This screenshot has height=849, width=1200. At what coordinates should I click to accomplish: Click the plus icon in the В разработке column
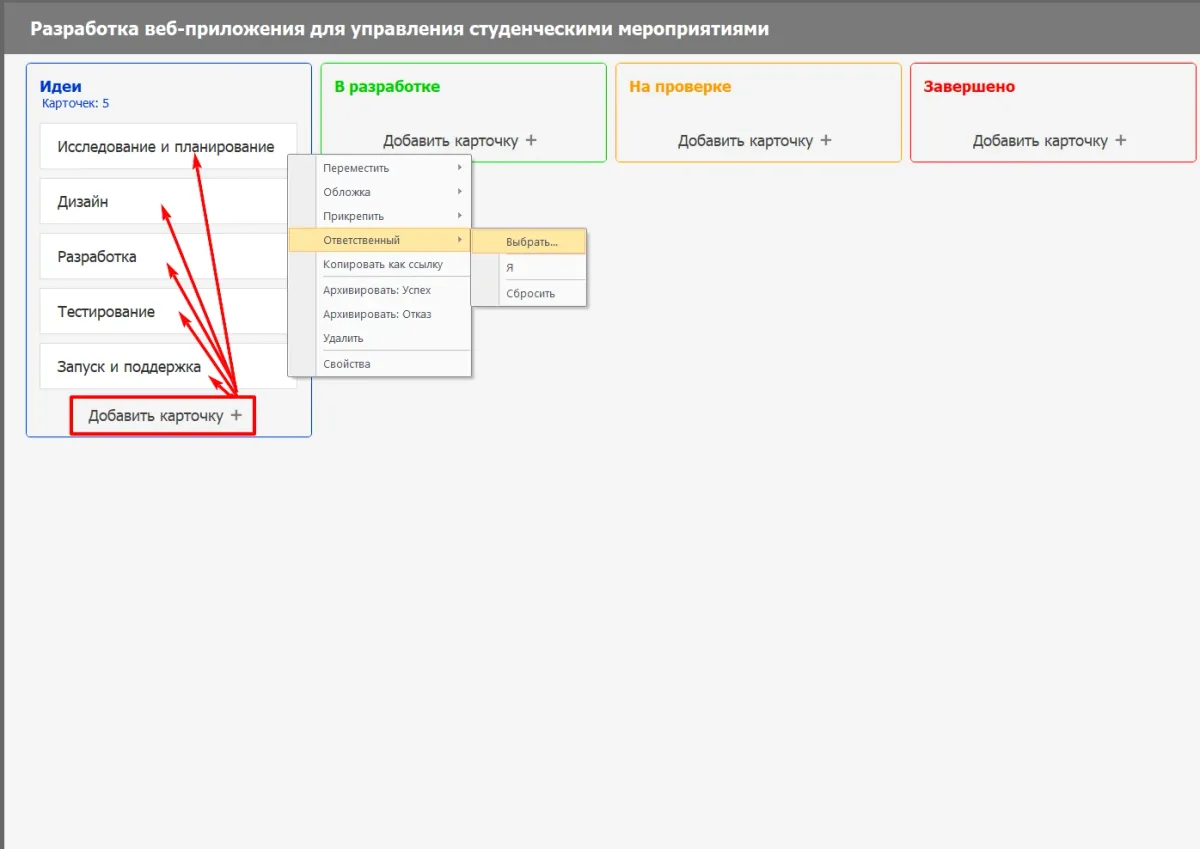coord(531,141)
